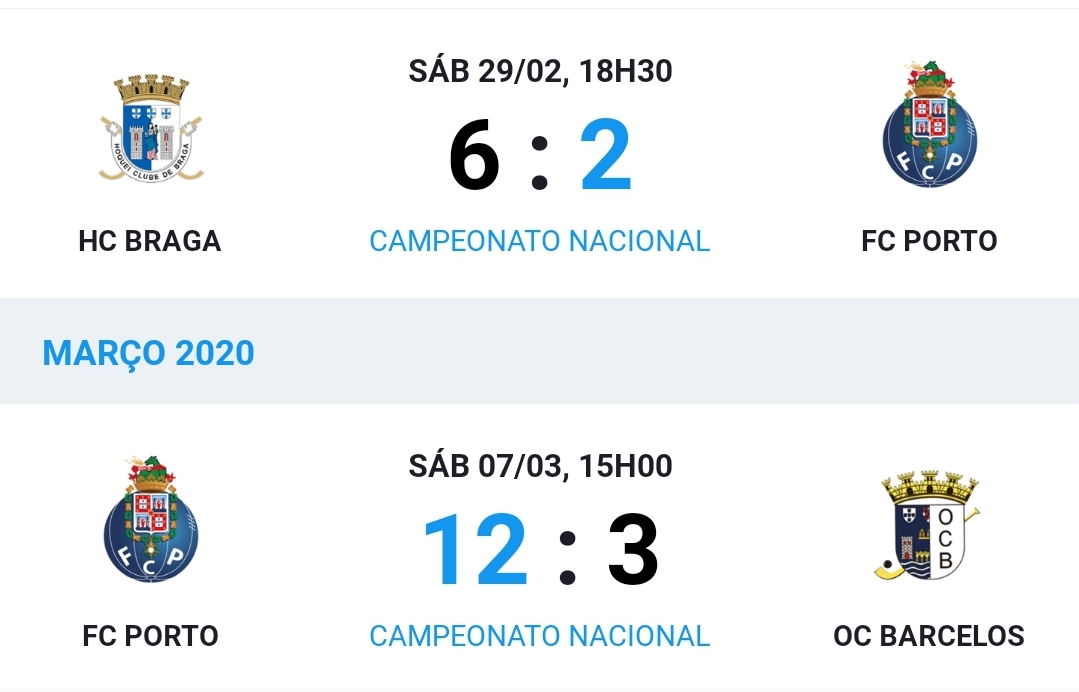Click the 3 score for Barcelos
This screenshot has height=692, width=1079.
pyautogui.click(x=632, y=550)
